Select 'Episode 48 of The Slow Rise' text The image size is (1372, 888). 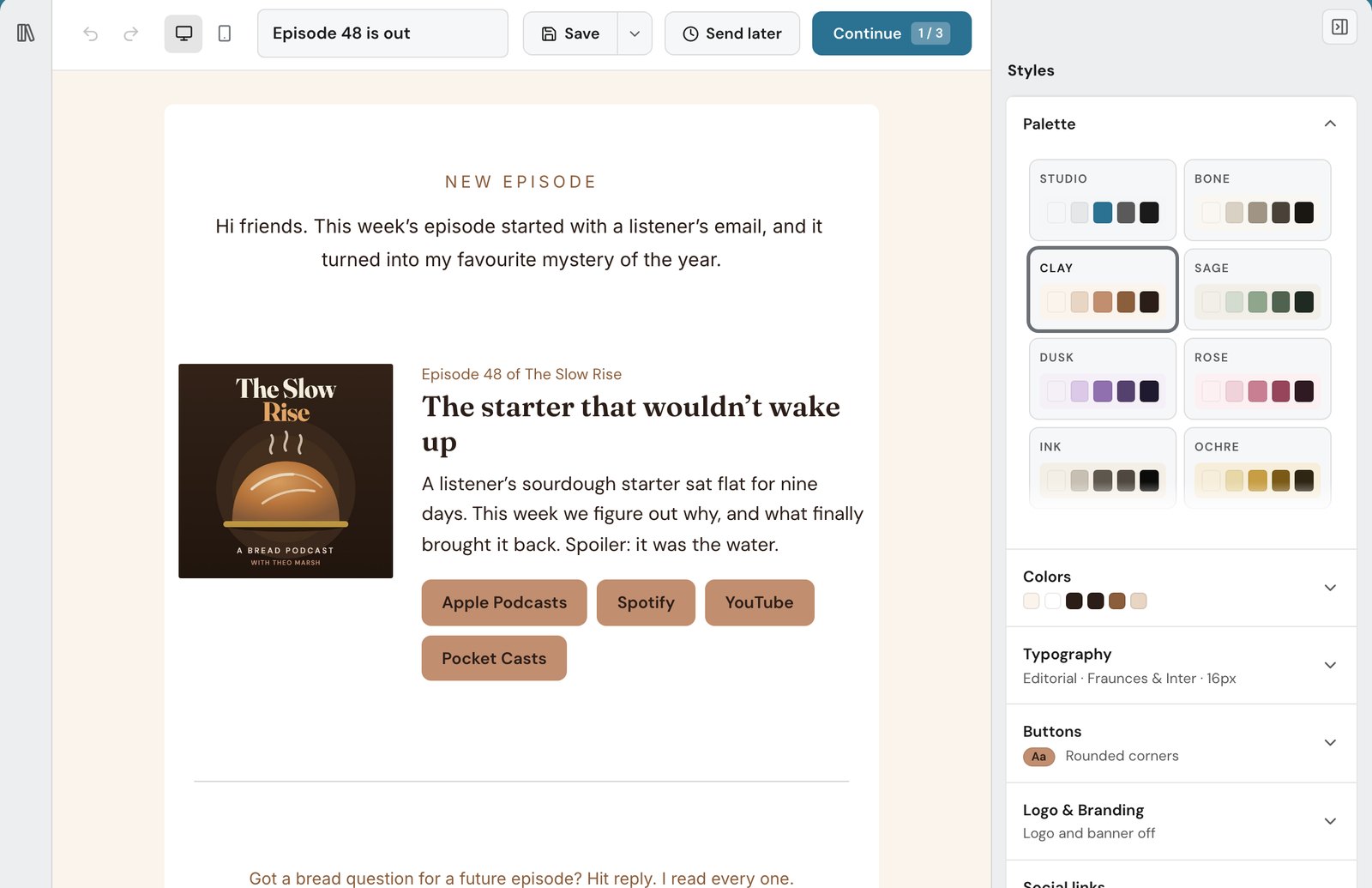[x=521, y=374]
